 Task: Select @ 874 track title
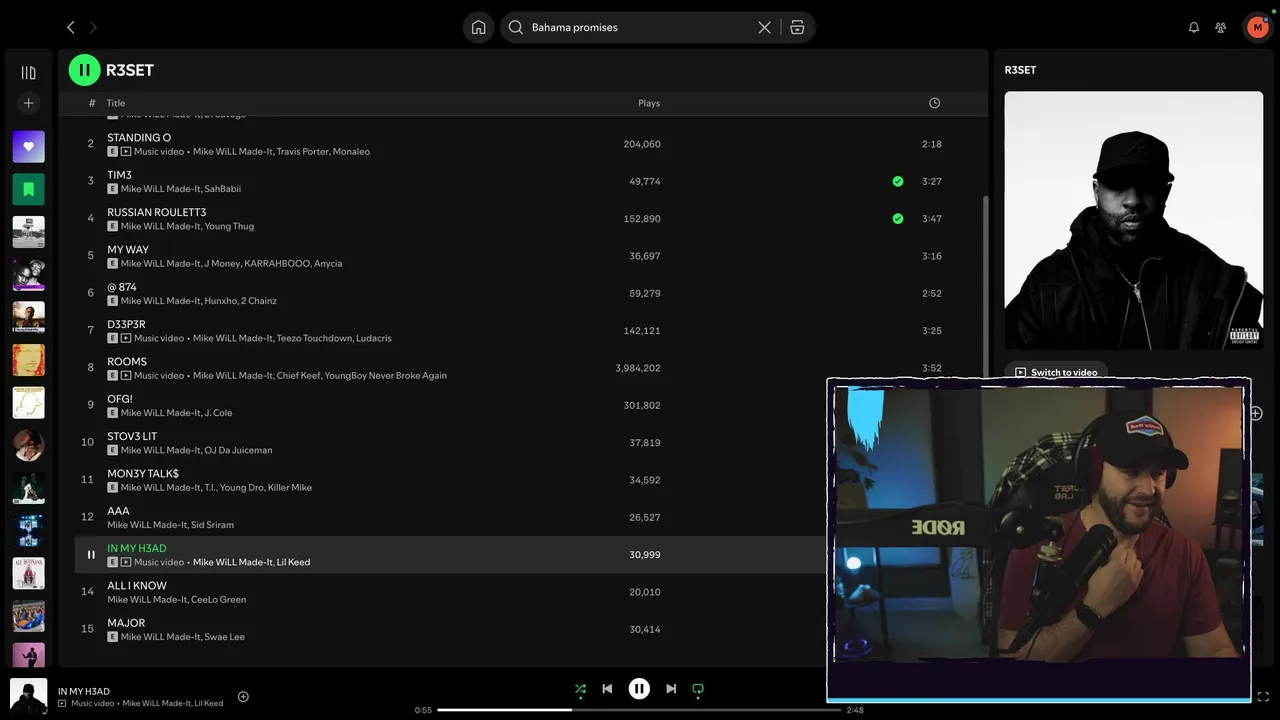(122, 287)
